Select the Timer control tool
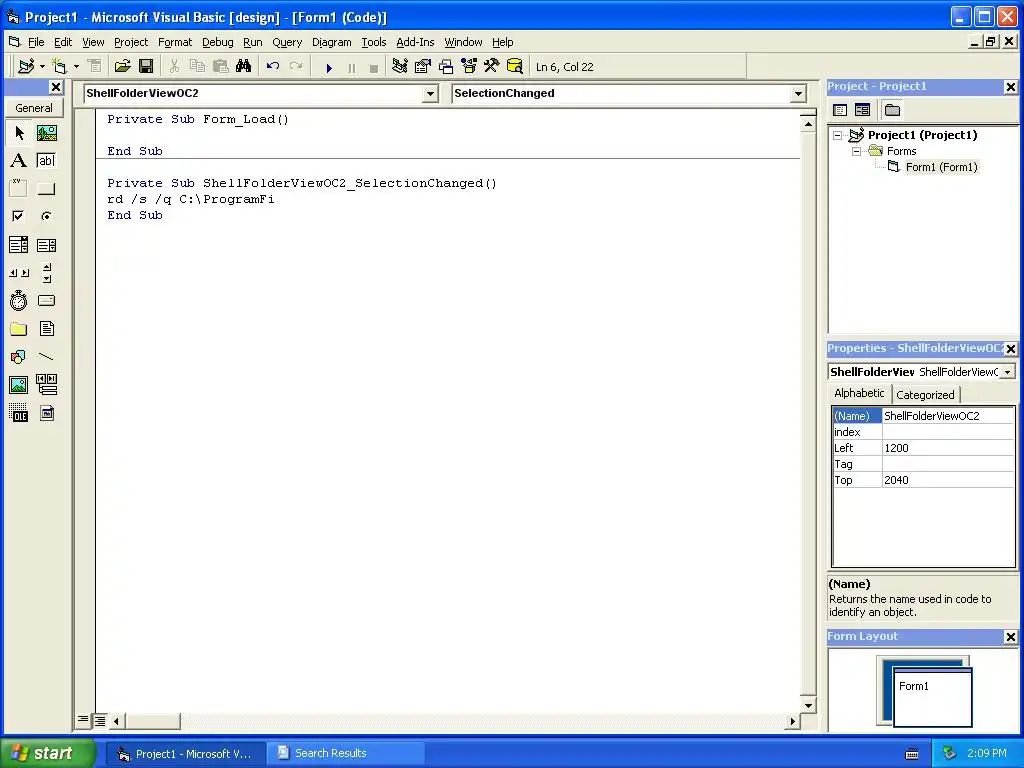 (19, 300)
